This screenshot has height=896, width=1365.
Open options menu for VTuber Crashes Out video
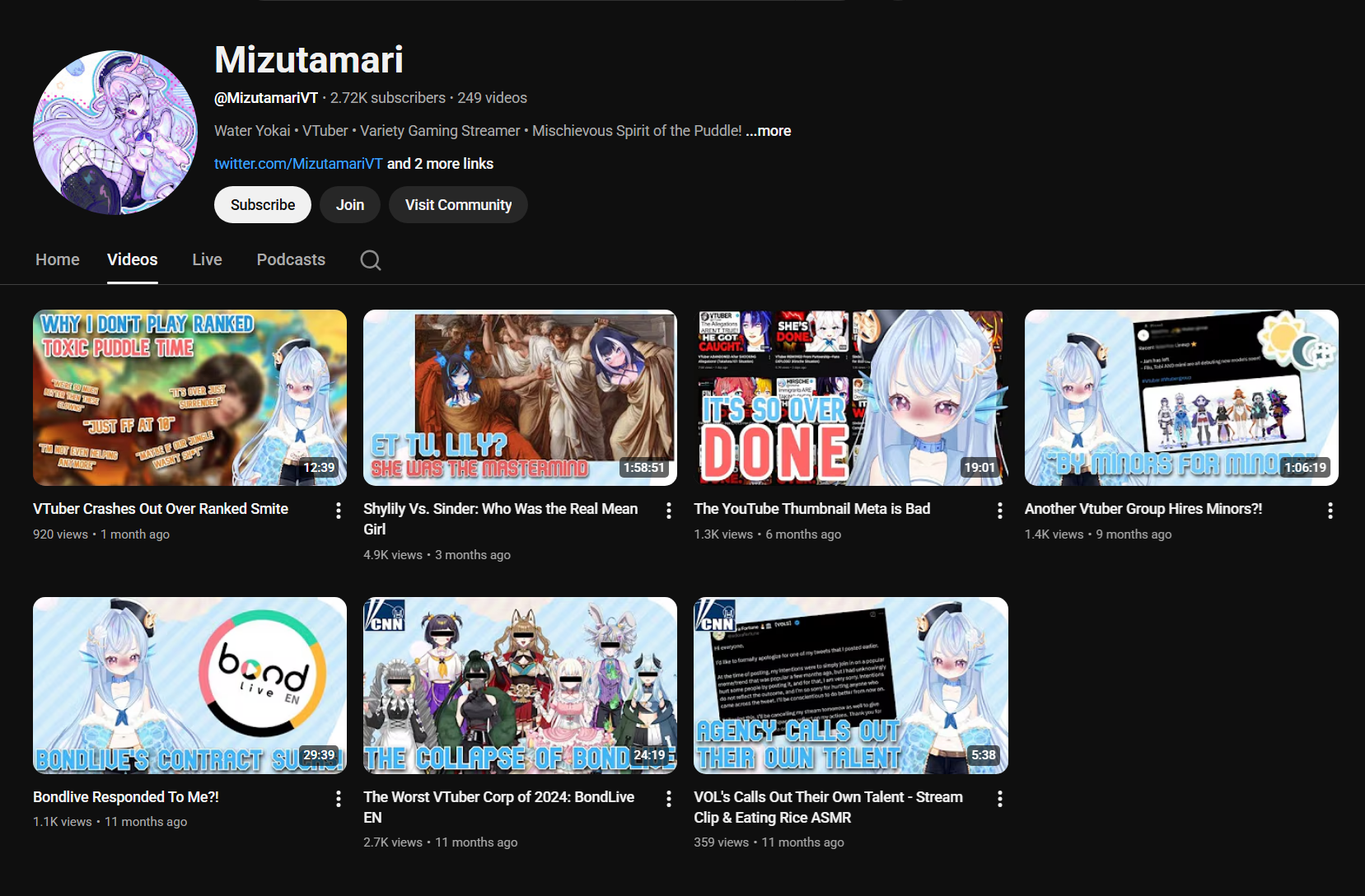(x=339, y=511)
